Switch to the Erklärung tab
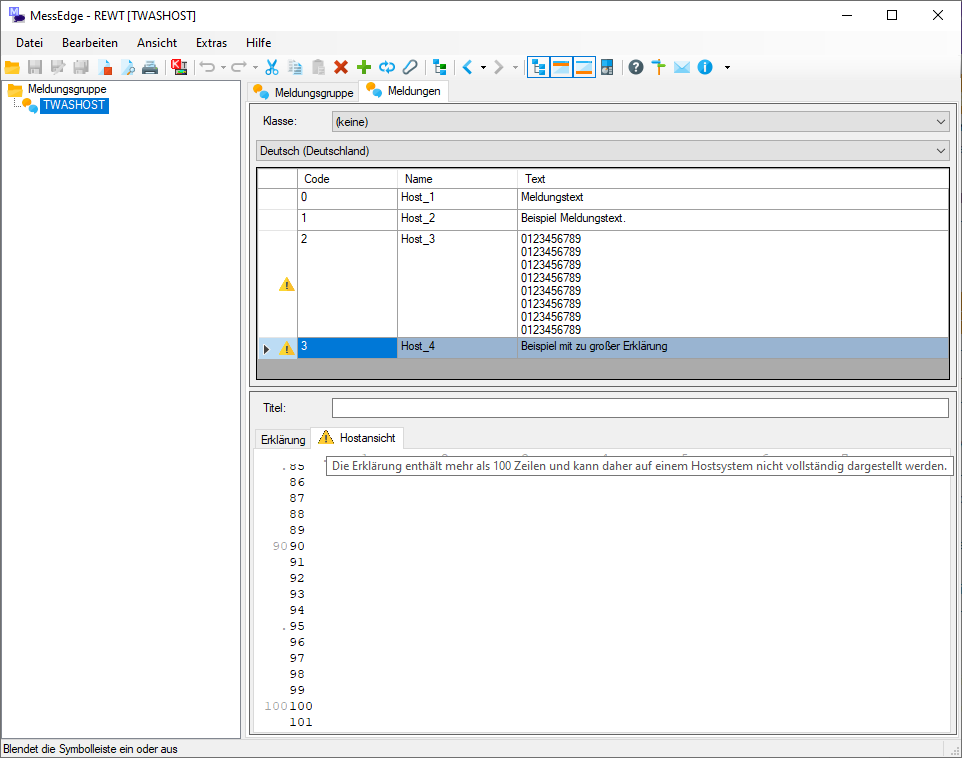The image size is (962, 758). (x=282, y=439)
